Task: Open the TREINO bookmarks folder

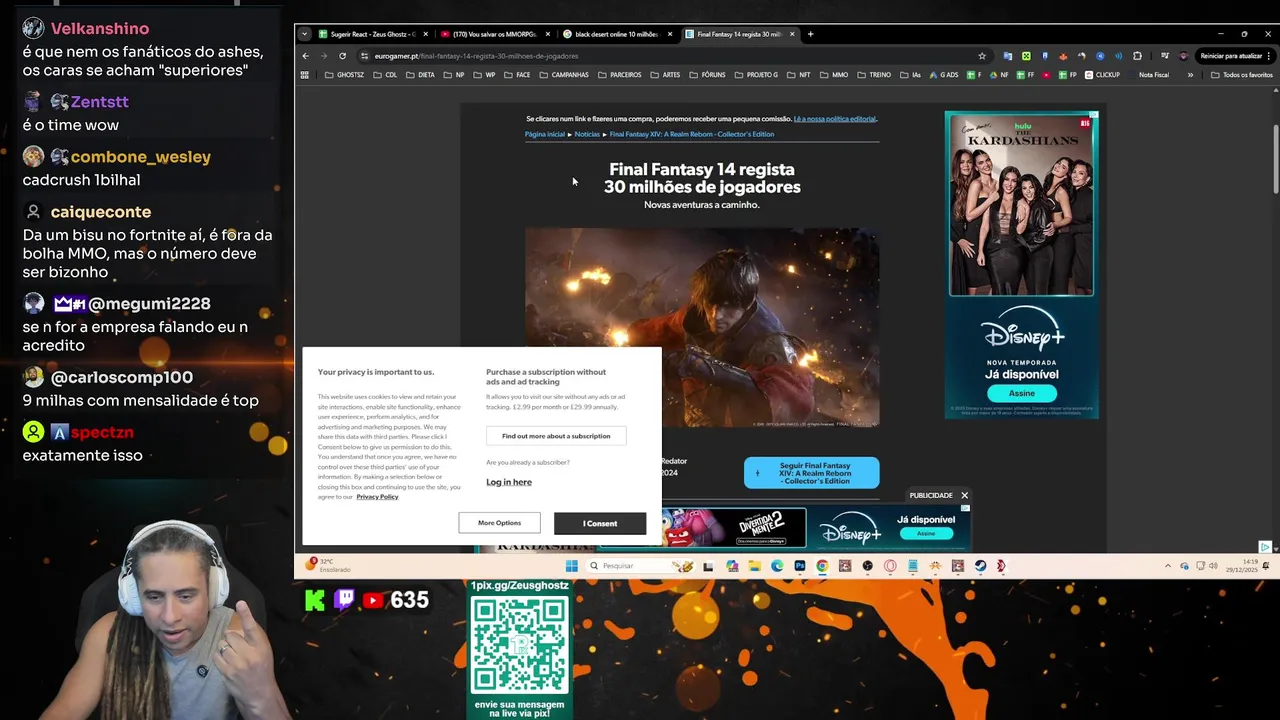Action: [x=874, y=75]
